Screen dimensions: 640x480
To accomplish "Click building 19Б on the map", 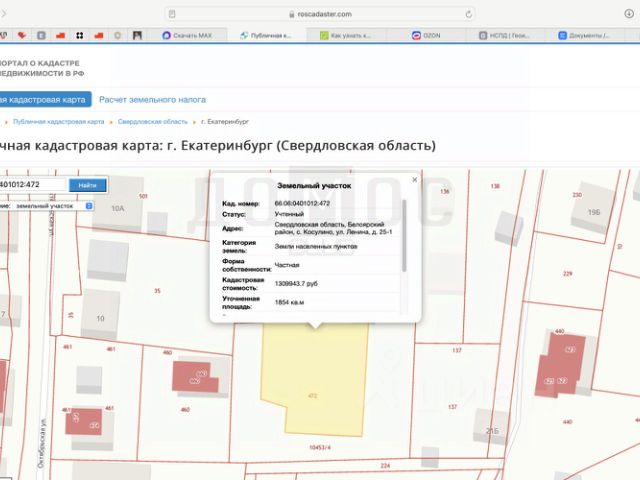I will coord(593,212).
